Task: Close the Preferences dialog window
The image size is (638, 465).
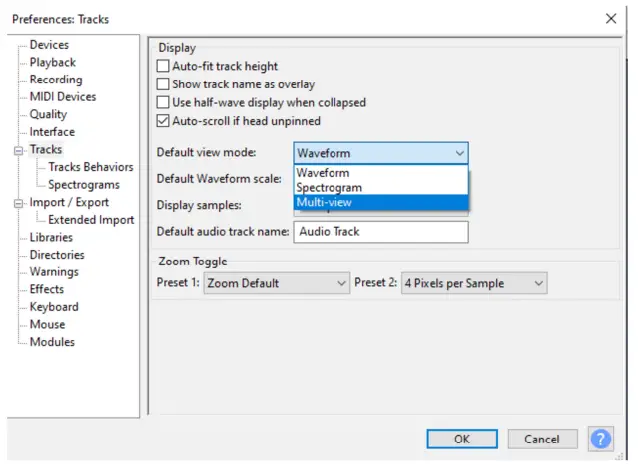Action: [x=611, y=18]
